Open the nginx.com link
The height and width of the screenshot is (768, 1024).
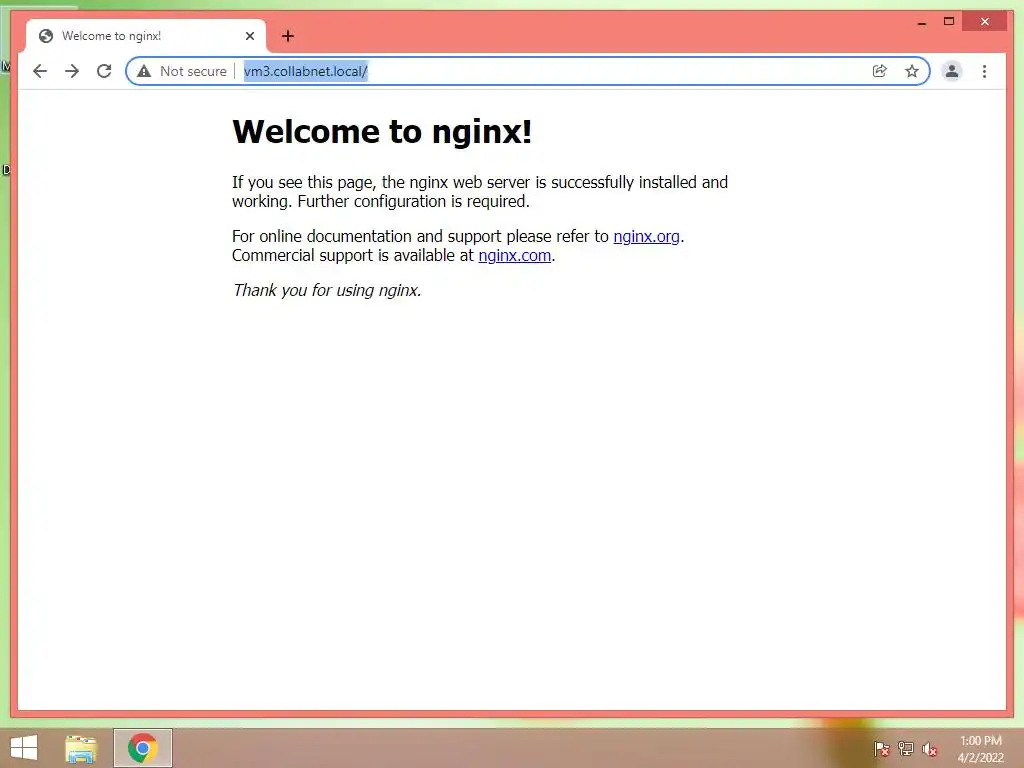click(515, 255)
